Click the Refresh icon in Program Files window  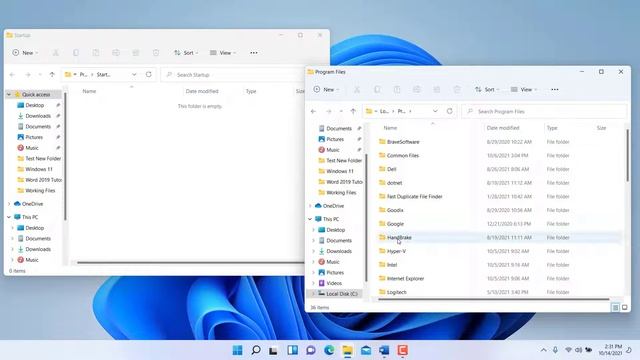(x=449, y=111)
